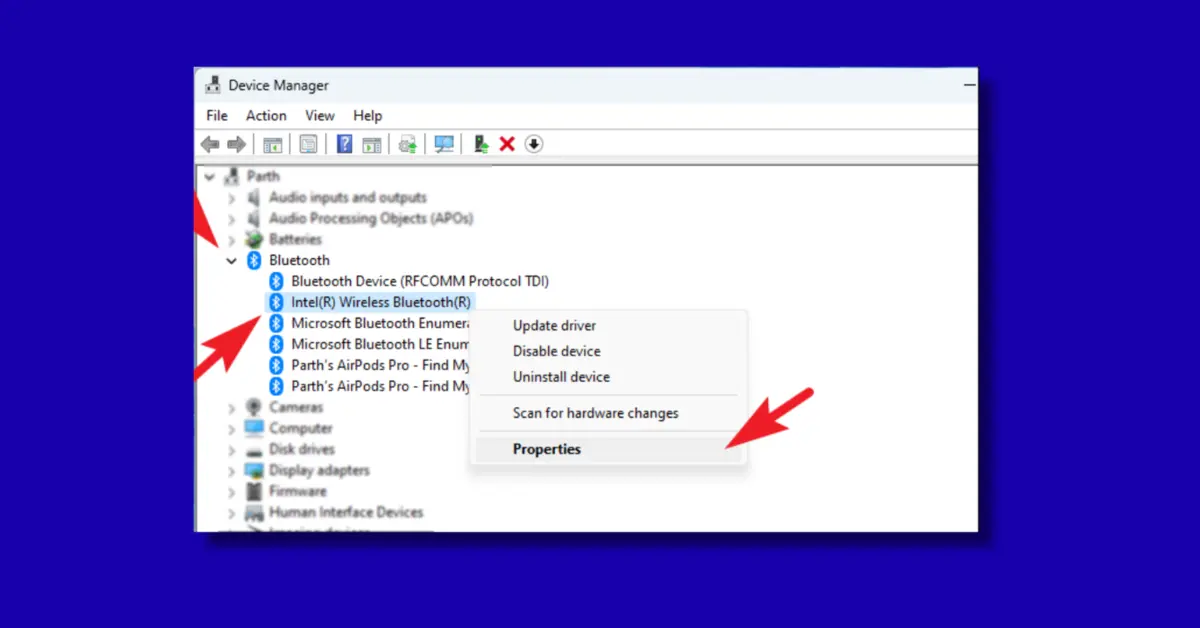This screenshot has height=628, width=1200.
Task: Collapse the Bluetooth device category
Action: coord(232,260)
